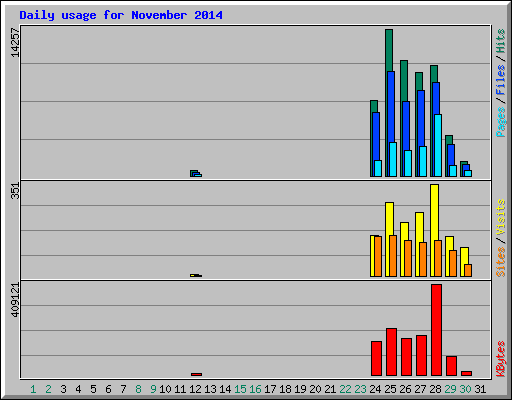This screenshot has height=400, width=512.
Task: Click the red KBytes bar for day 12
Action: point(196,374)
